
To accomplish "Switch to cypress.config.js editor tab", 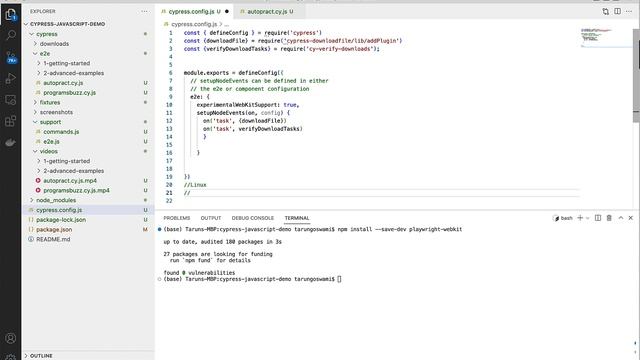I will 194,11.
